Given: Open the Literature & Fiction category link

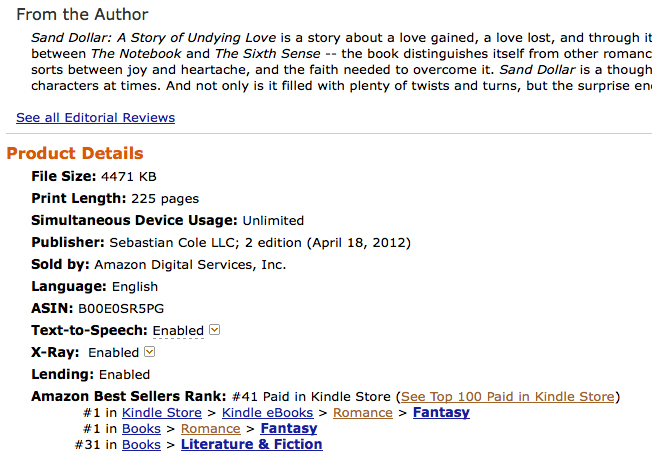Looking at the screenshot, I should pos(251,445).
